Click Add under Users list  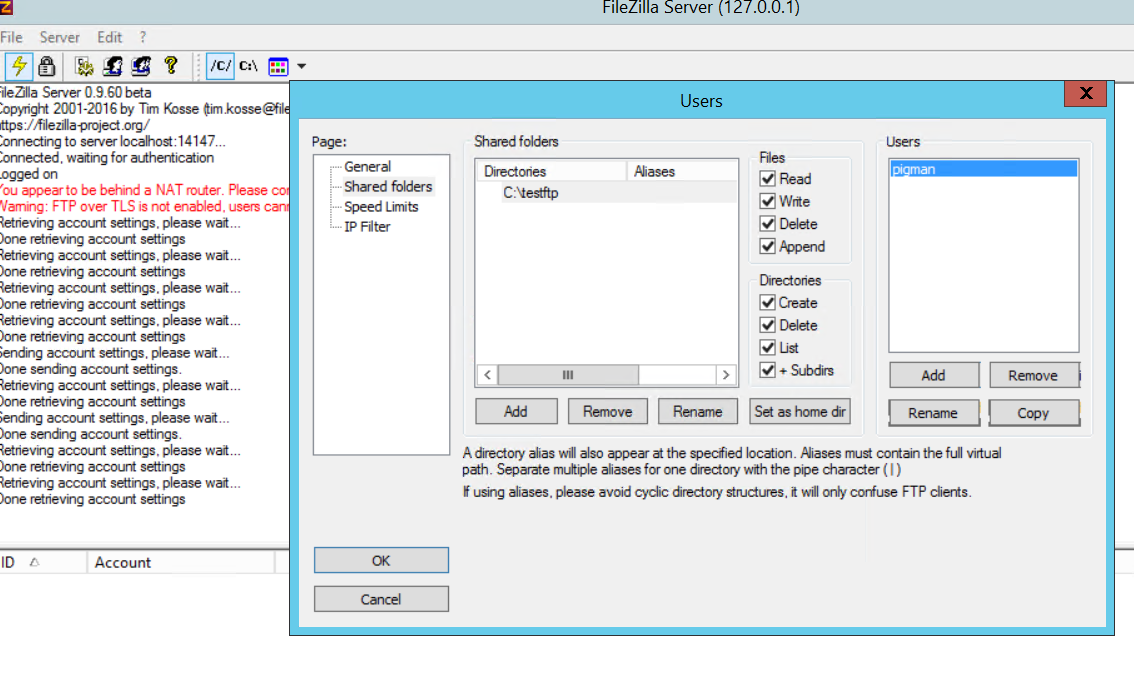934,375
